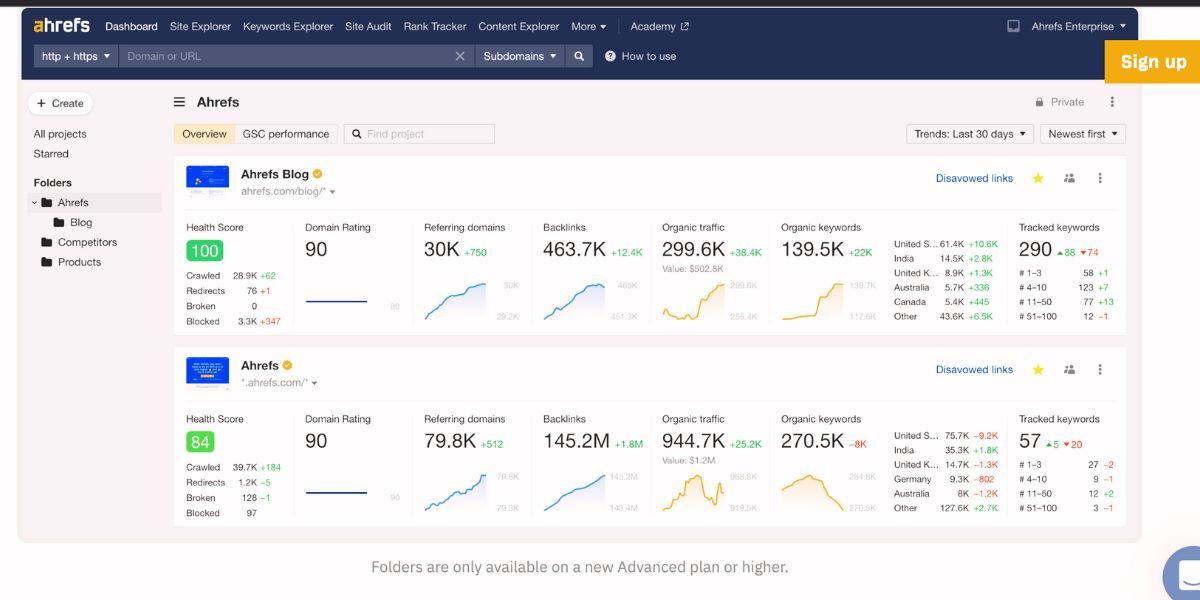This screenshot has width=1200, height=600.
Task: Click the team sharing icon for the Ahrefs project
Action: point(1068,369)
